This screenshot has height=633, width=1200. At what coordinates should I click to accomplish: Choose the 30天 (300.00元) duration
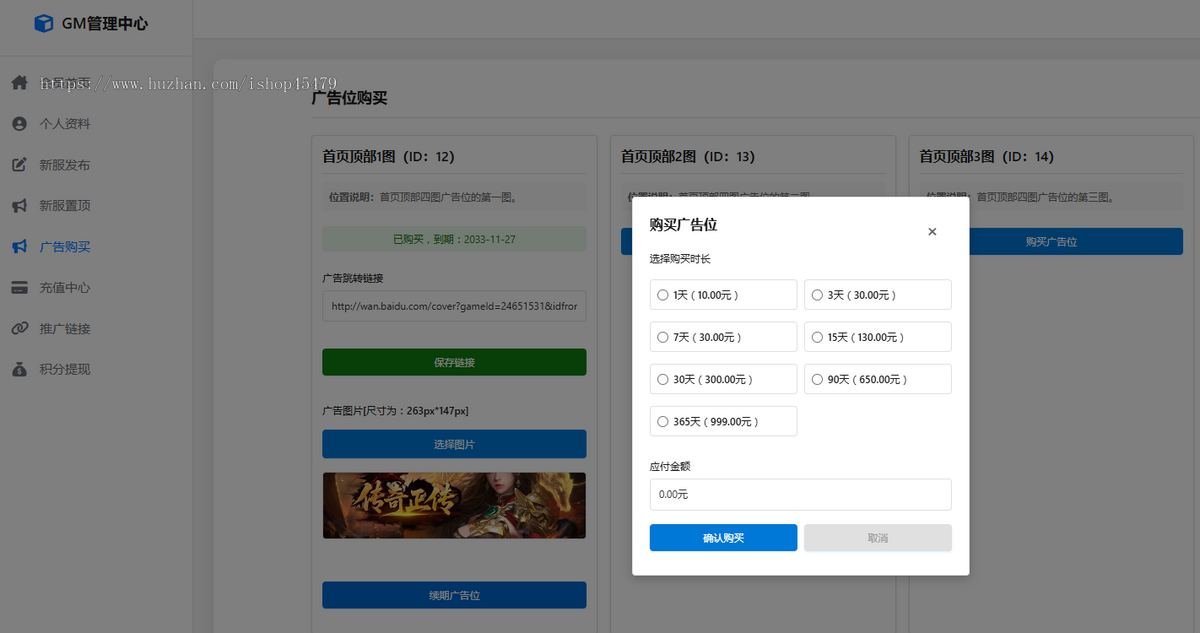point(723,379)
